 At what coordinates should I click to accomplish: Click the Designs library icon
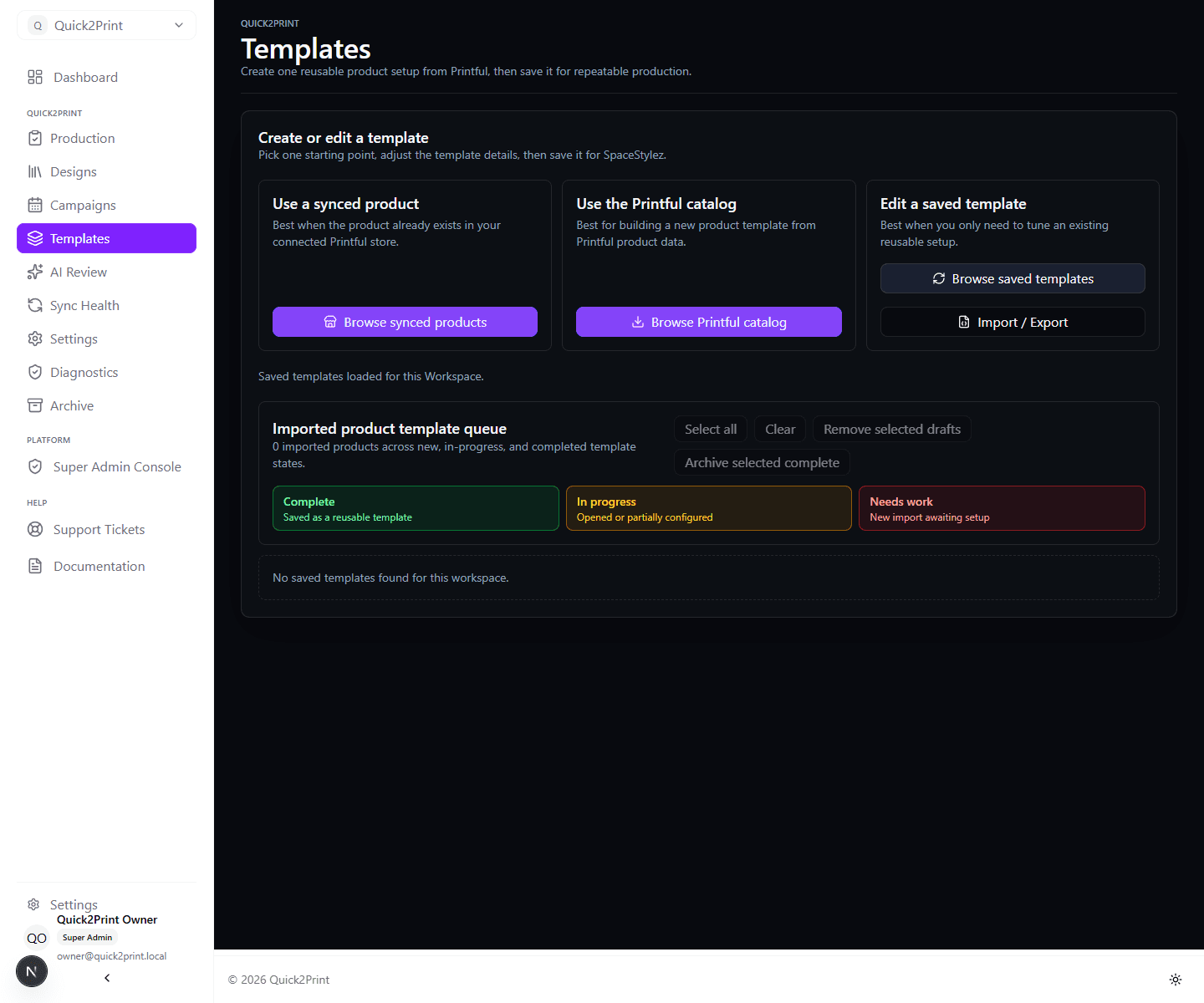point(35,171)
